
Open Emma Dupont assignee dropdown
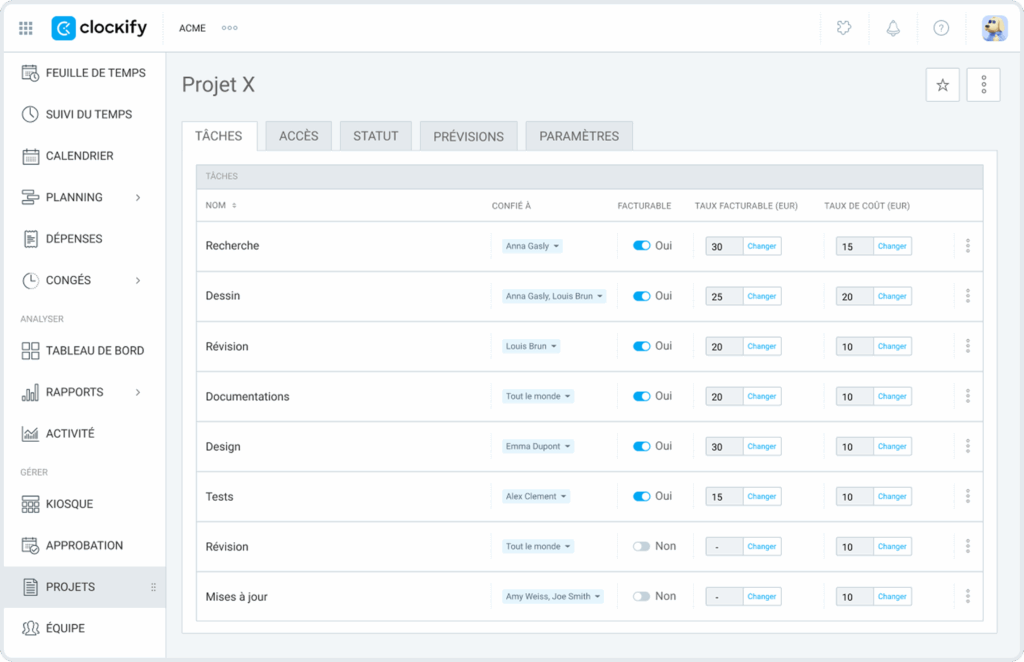pos(538,447)
